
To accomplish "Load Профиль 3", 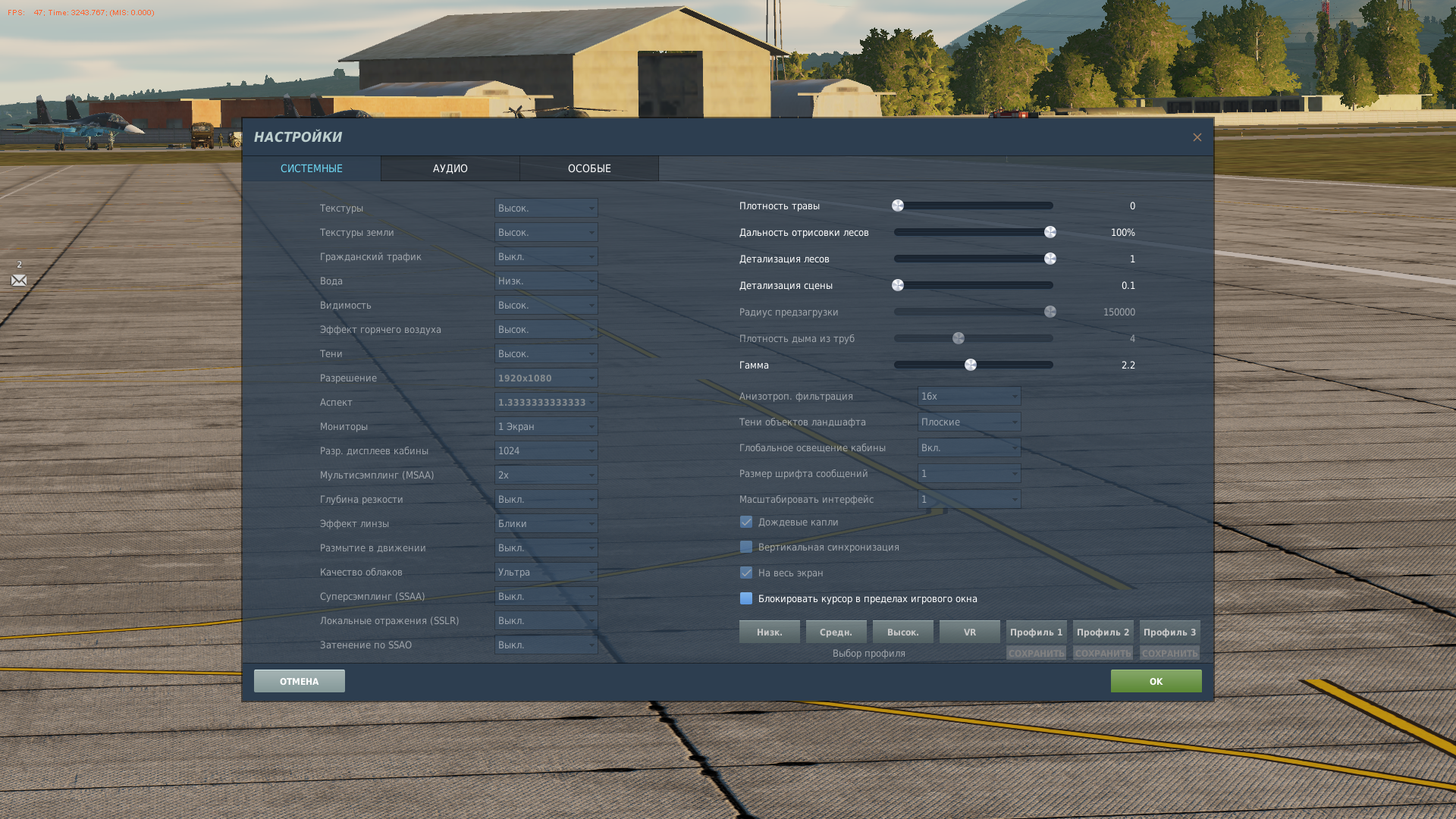I will click(x=1170, y=632).
